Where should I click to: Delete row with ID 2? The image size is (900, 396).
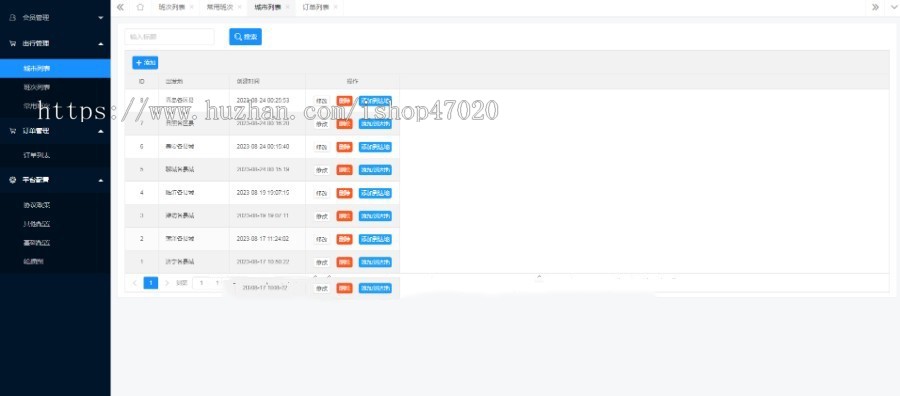tap(344, 239)
